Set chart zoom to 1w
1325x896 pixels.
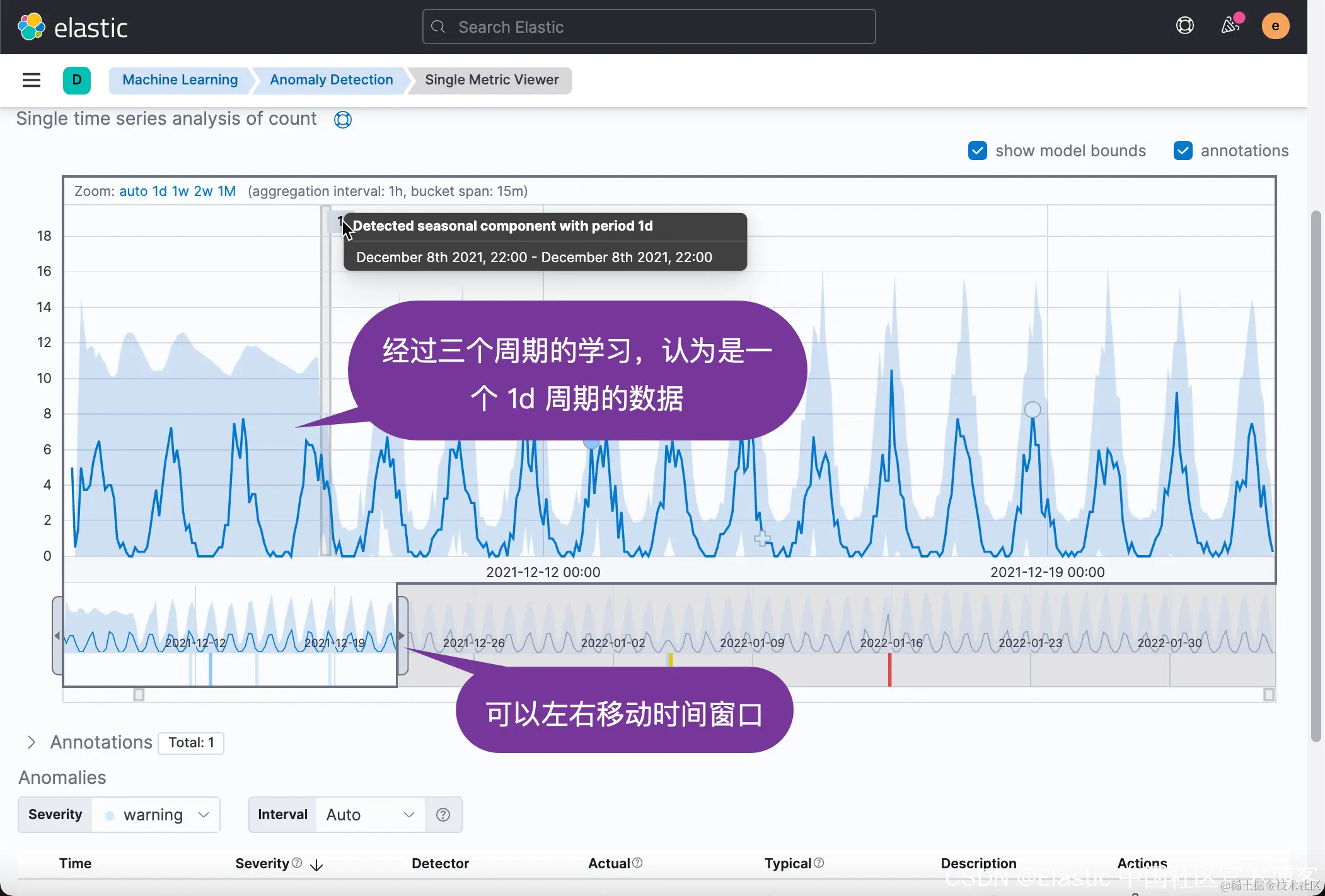[x=180, y=192]
